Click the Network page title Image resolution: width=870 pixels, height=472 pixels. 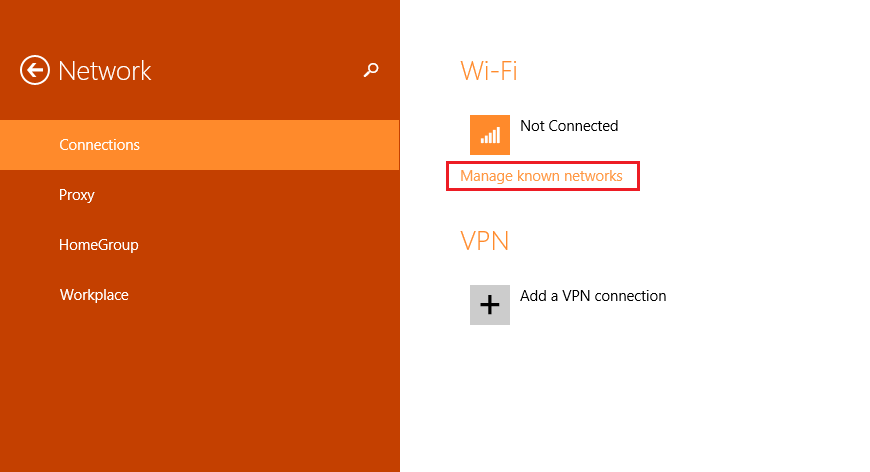(x=104, y=71)
